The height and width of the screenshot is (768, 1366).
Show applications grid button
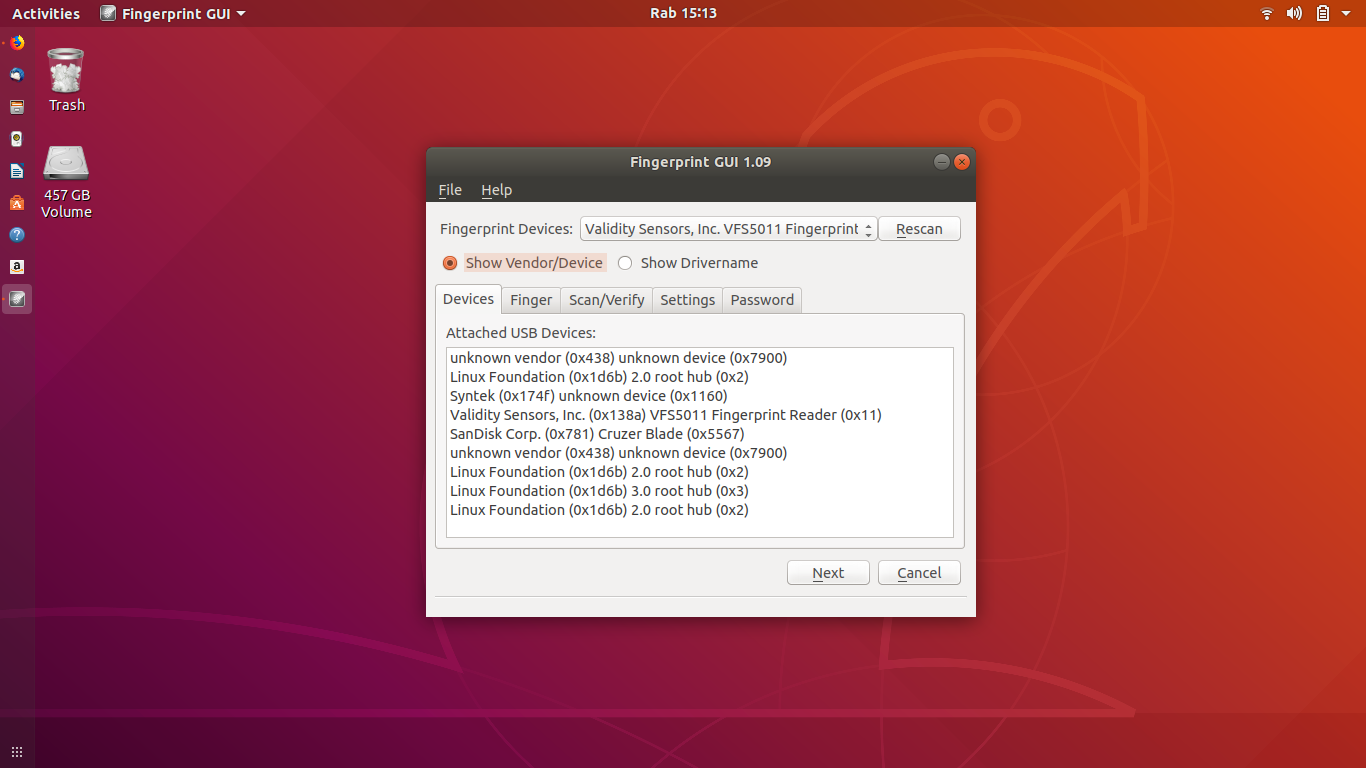pyautogui.click(x=17, y=752)
